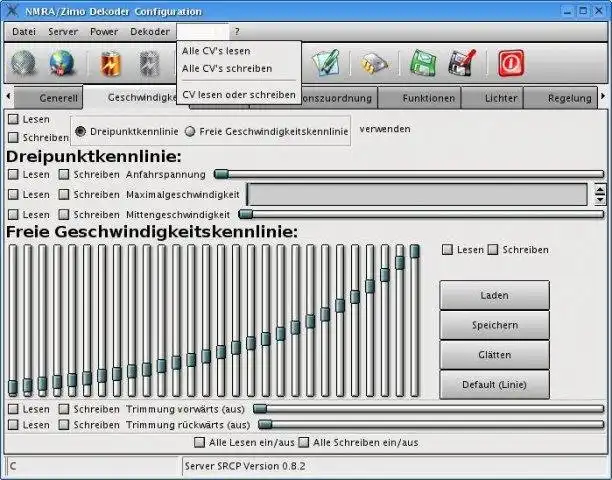This screenshot has width=612, height=480.
Task: Click the status field showing "C"
Action: pyautogui.click(x=93, y=466)
